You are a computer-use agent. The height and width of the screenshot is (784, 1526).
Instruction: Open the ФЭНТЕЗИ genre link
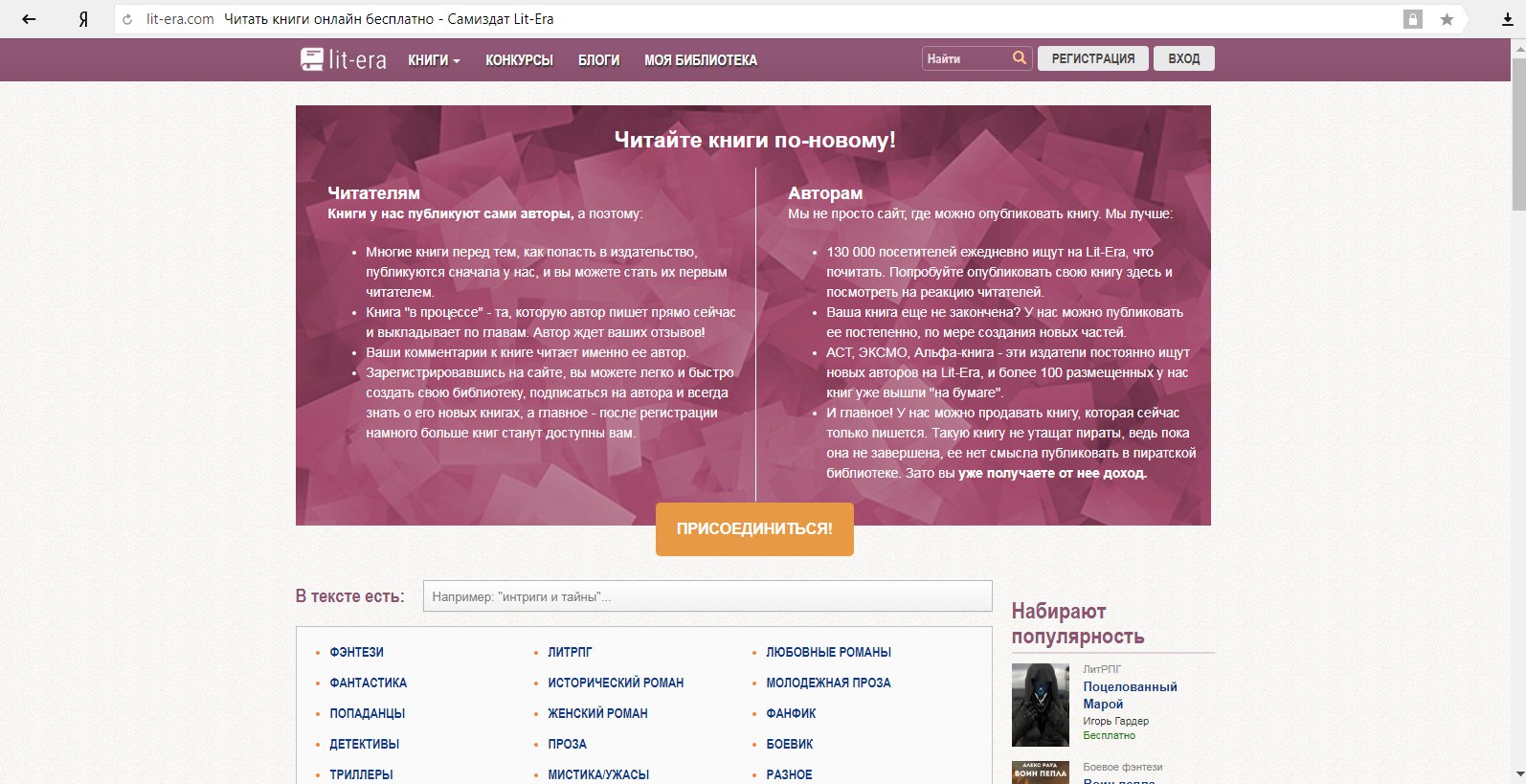point(356,652)
